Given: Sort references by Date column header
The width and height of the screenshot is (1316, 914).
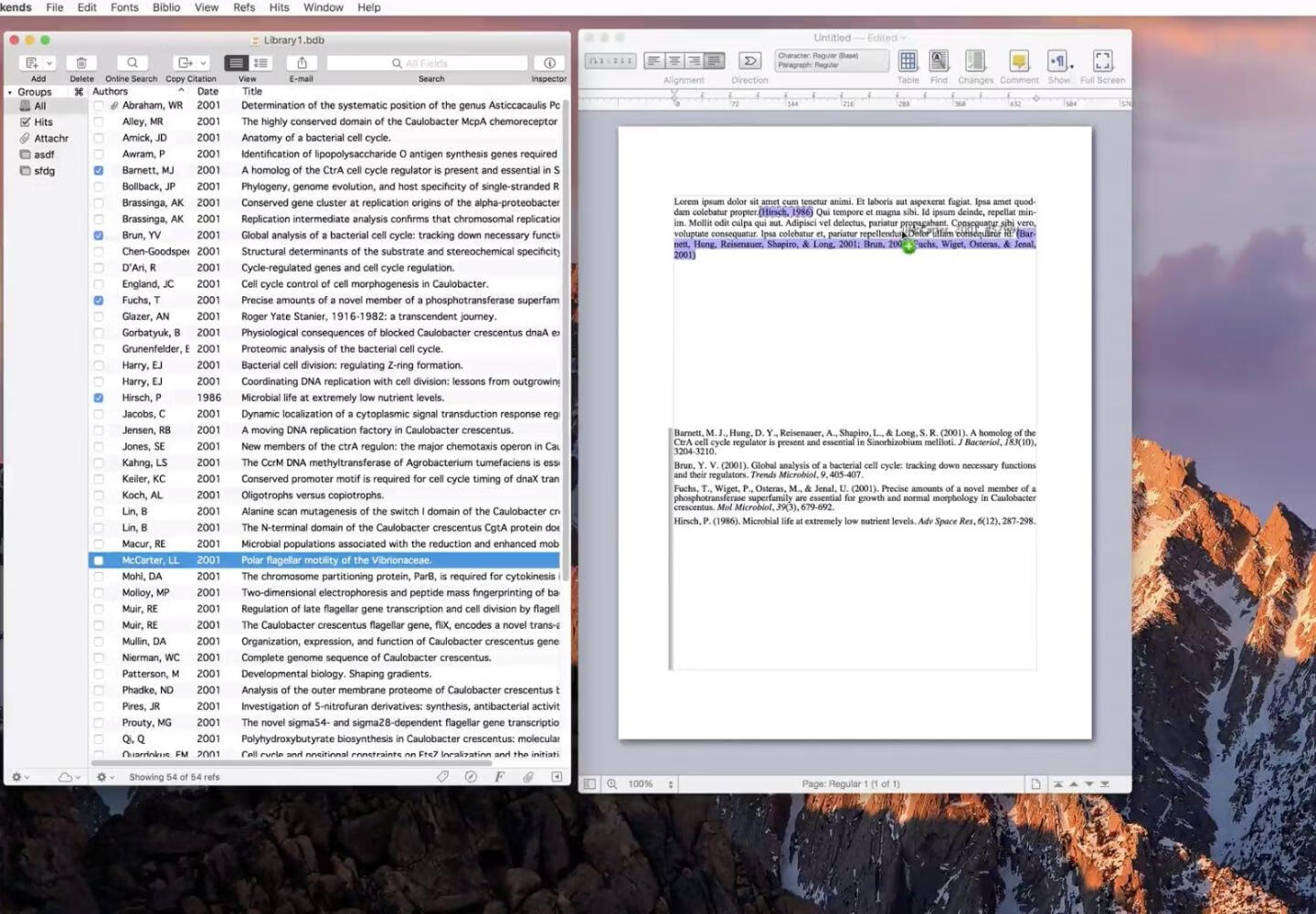Looking at the screenshot, I should 207,91.
